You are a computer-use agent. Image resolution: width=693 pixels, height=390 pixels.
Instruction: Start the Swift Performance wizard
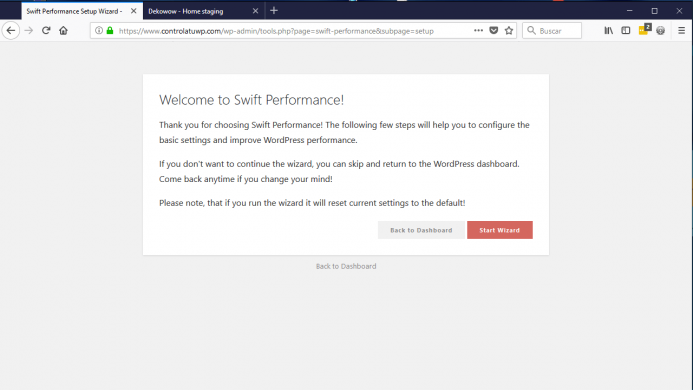(x=499, y=230)
